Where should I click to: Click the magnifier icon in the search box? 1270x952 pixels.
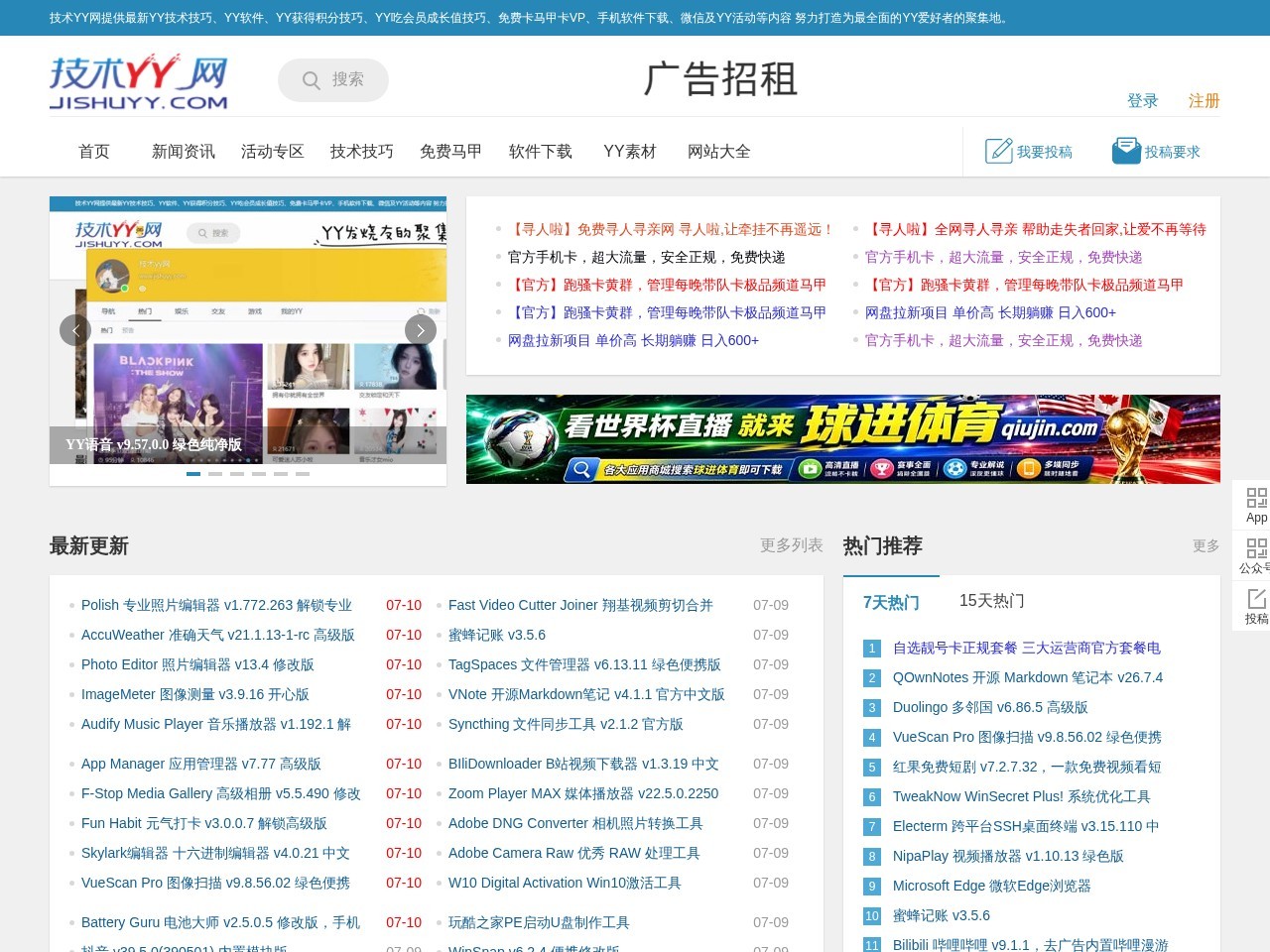[311, 80]
